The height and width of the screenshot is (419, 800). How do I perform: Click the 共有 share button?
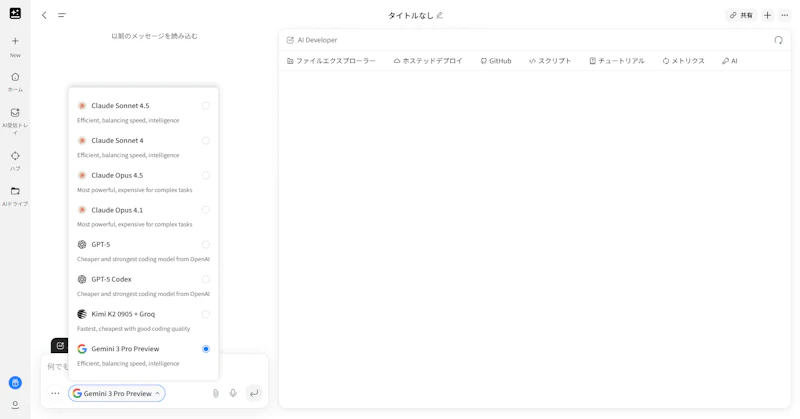(741, 15)
